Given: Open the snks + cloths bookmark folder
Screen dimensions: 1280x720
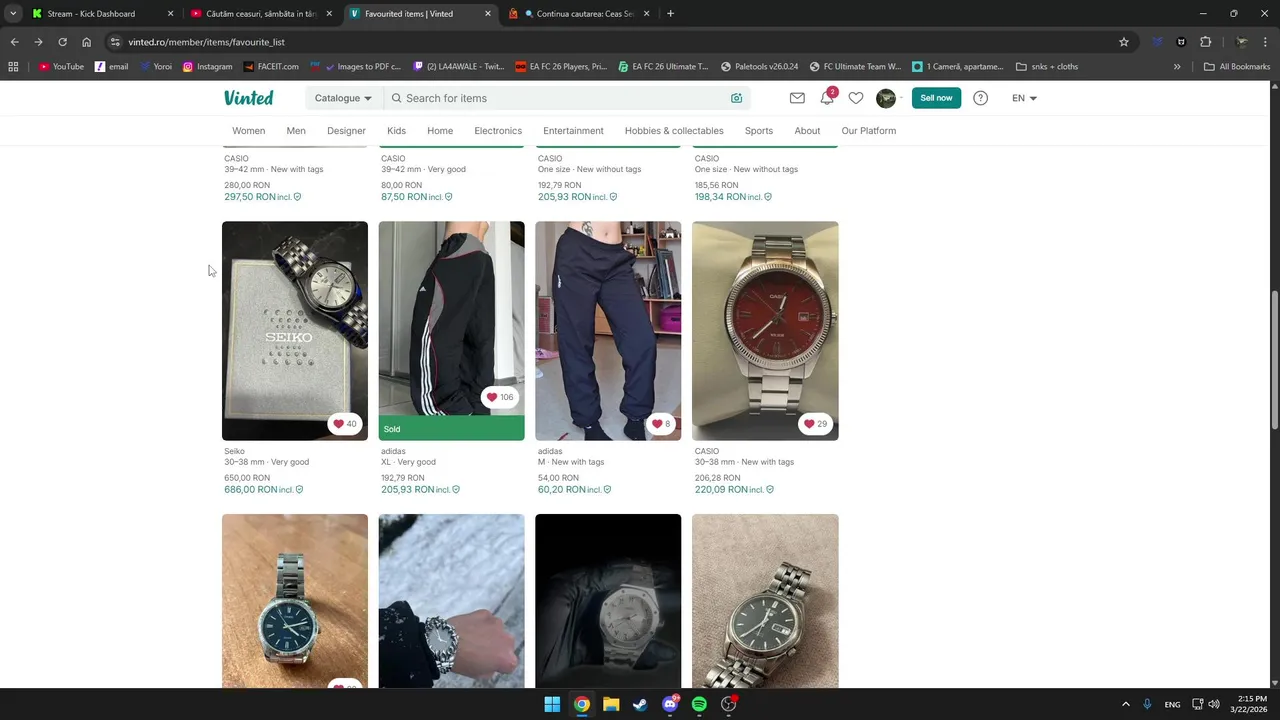Looking at the screenshot, I should 1047,67.
